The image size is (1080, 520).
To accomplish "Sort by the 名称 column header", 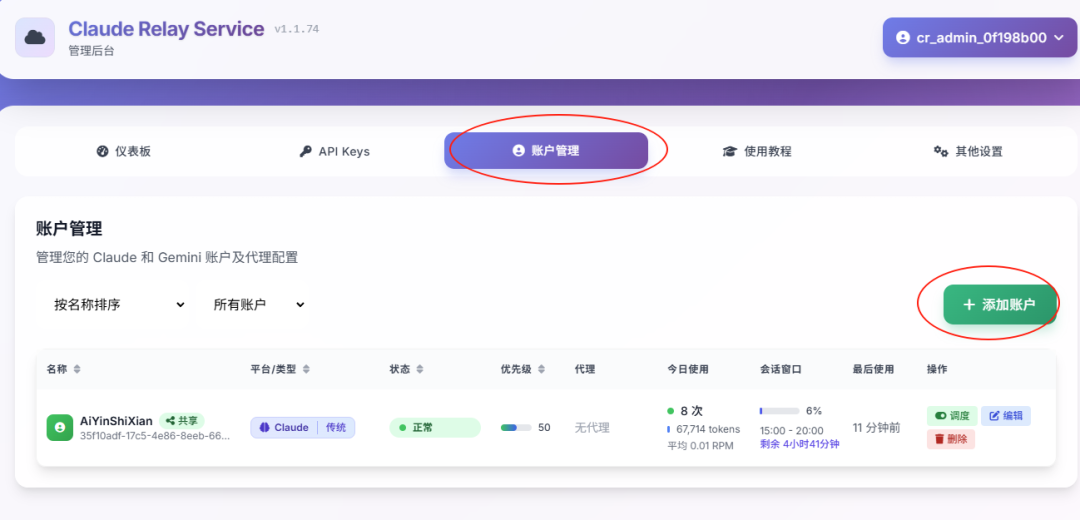I will coord(63,369).
